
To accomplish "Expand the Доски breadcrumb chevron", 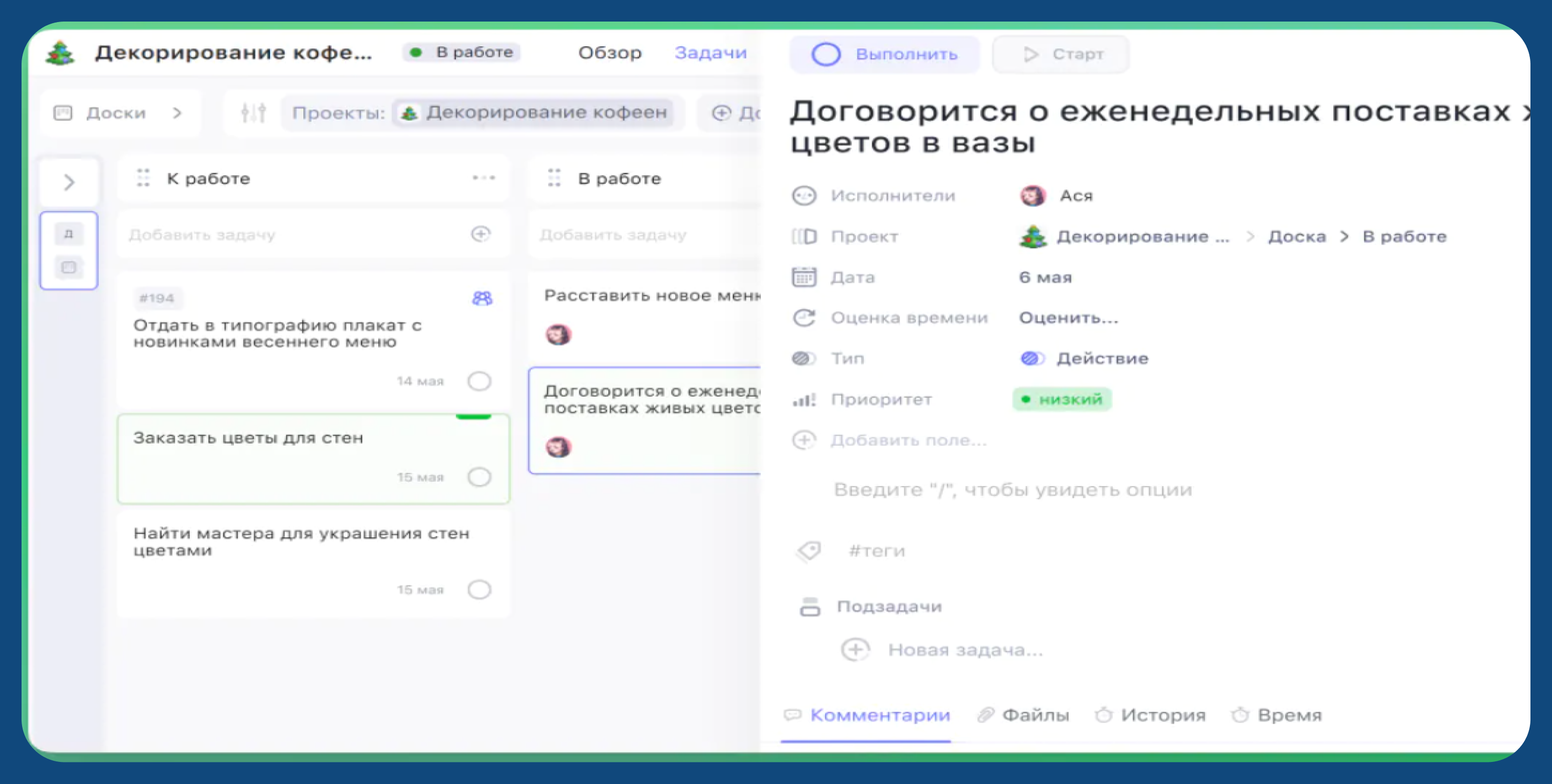I will (x=177, y=113).
